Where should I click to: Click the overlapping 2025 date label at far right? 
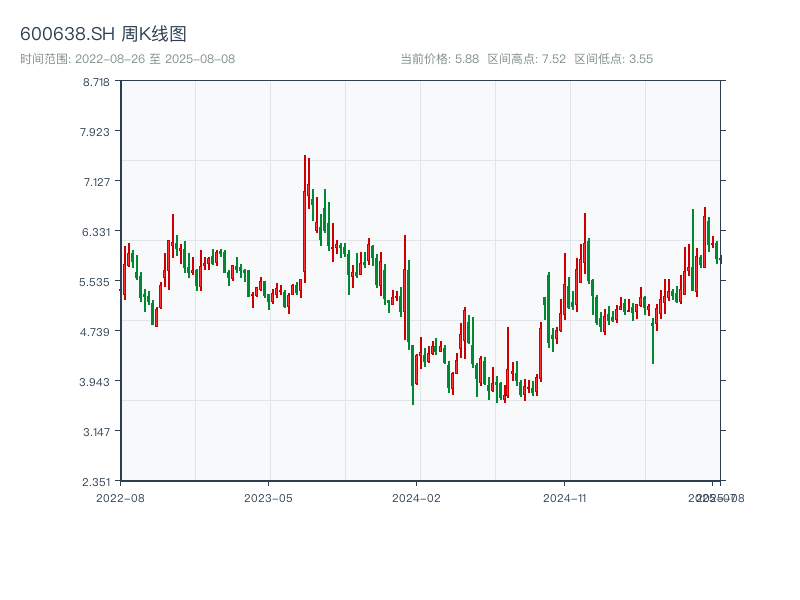[x=714, y=497]
